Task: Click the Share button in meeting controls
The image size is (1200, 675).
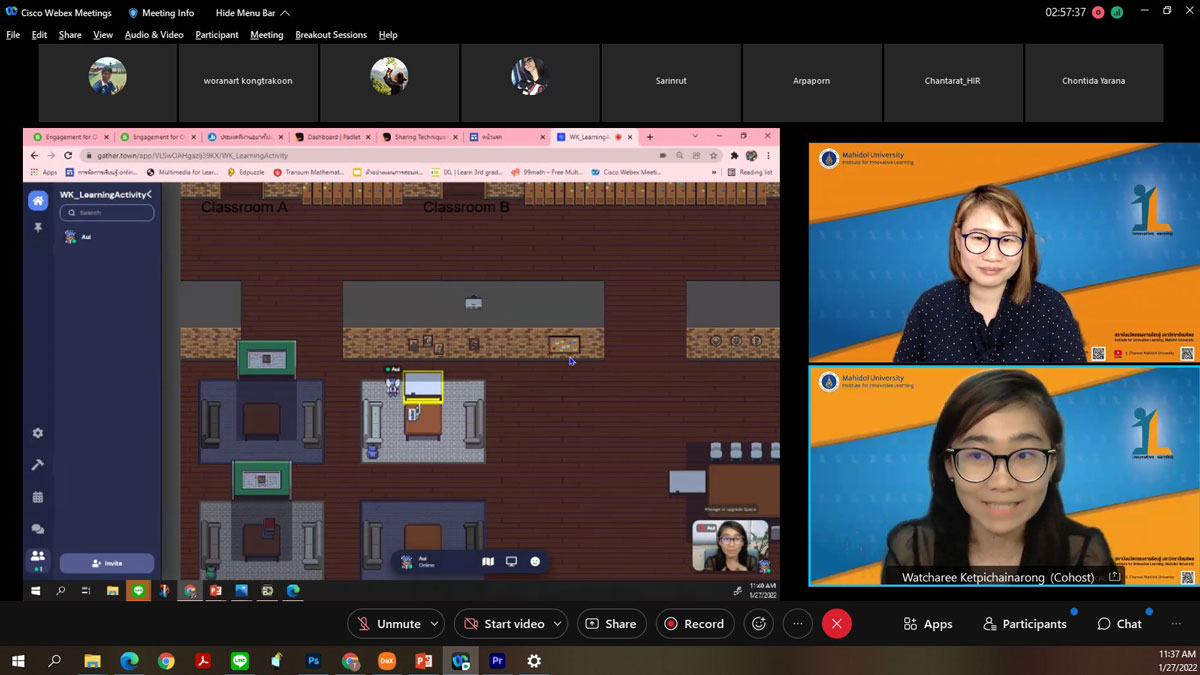Action: point(610,624)
